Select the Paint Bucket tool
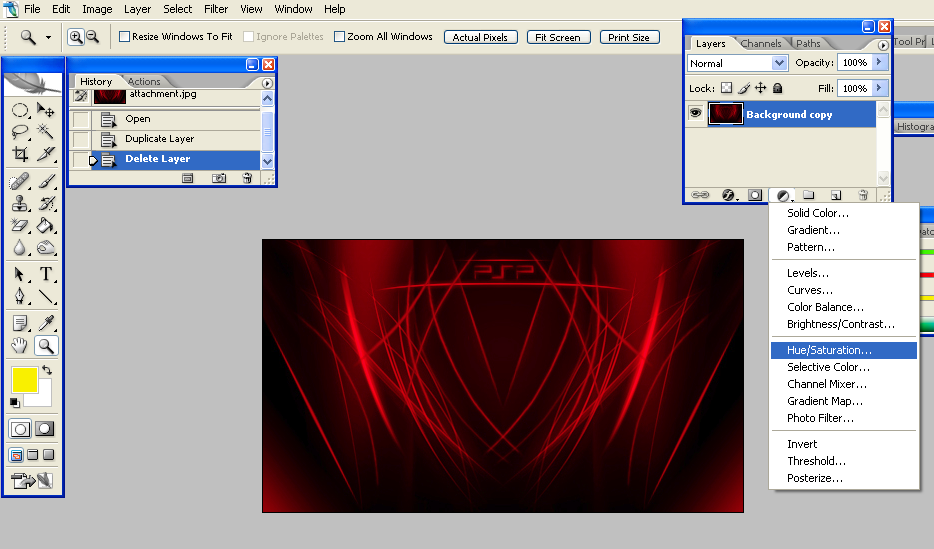This screenshot has height=549, width=934. click(46, 225)
